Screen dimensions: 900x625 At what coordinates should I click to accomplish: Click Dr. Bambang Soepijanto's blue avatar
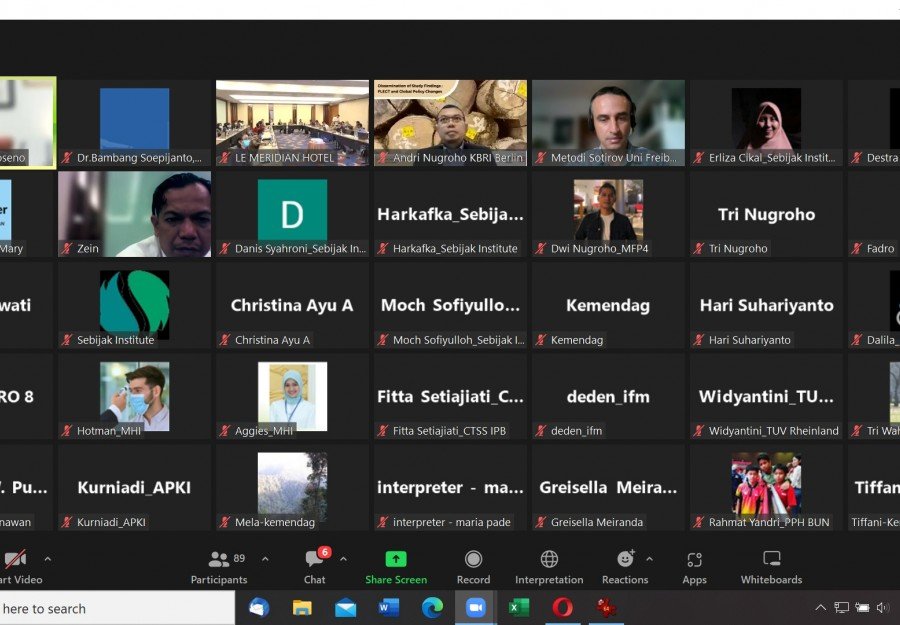pos(134,119)
